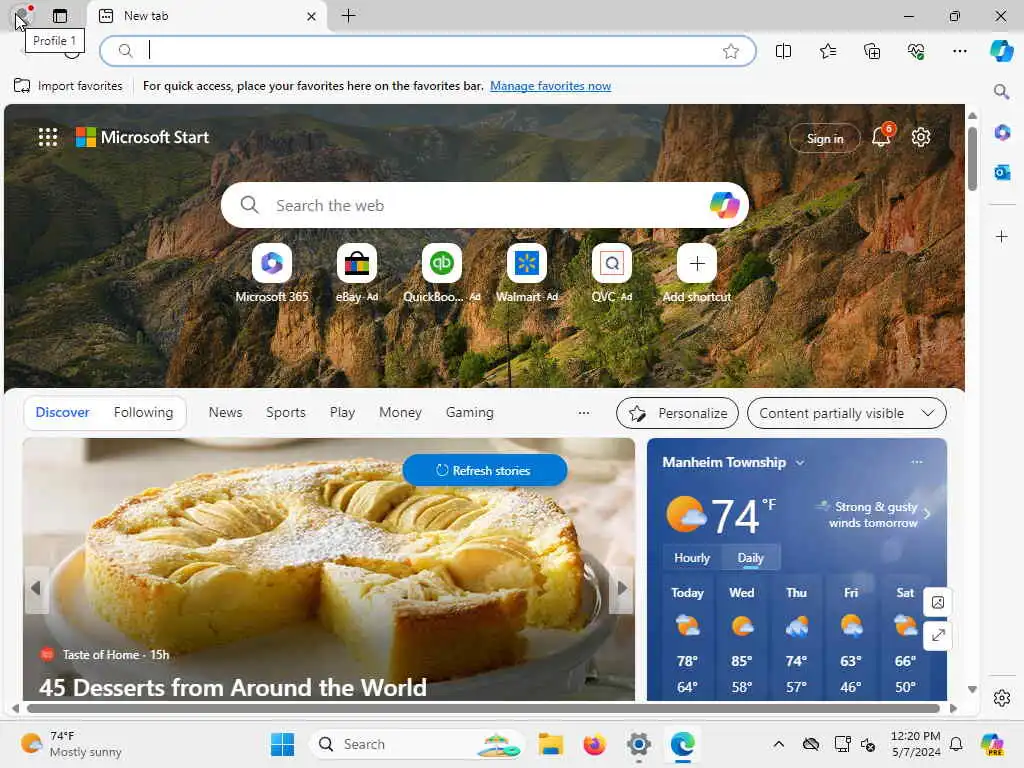Switch weather to Daily view
1024x768 pixels.
coord(750,558)
